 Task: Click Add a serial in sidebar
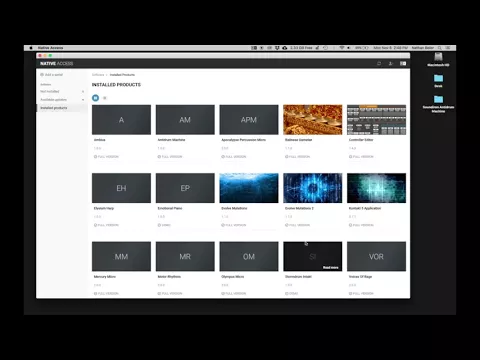point(52,75)
